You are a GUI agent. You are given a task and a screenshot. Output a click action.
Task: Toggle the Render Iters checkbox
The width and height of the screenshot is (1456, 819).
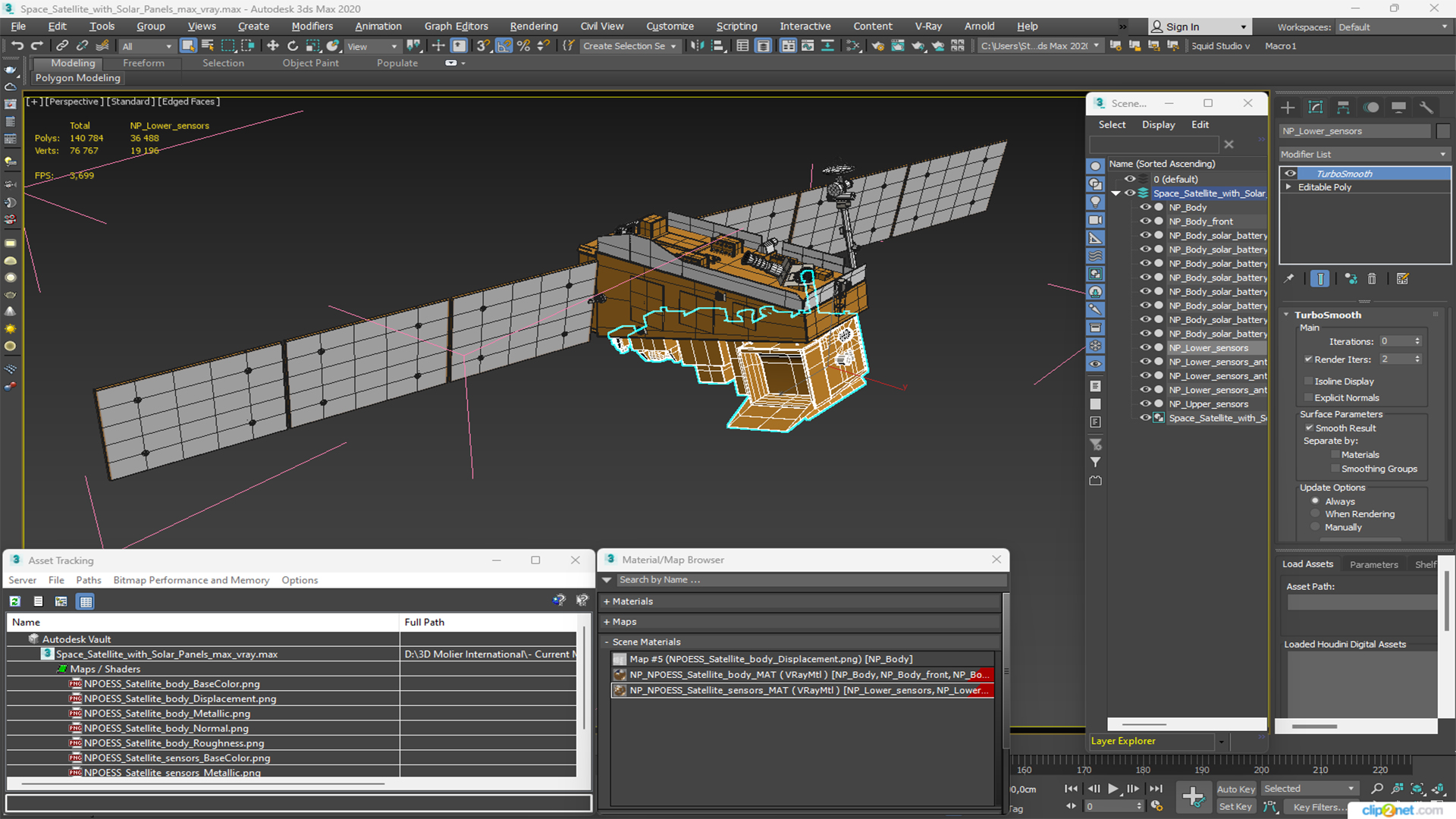[x=1308, y=359]
